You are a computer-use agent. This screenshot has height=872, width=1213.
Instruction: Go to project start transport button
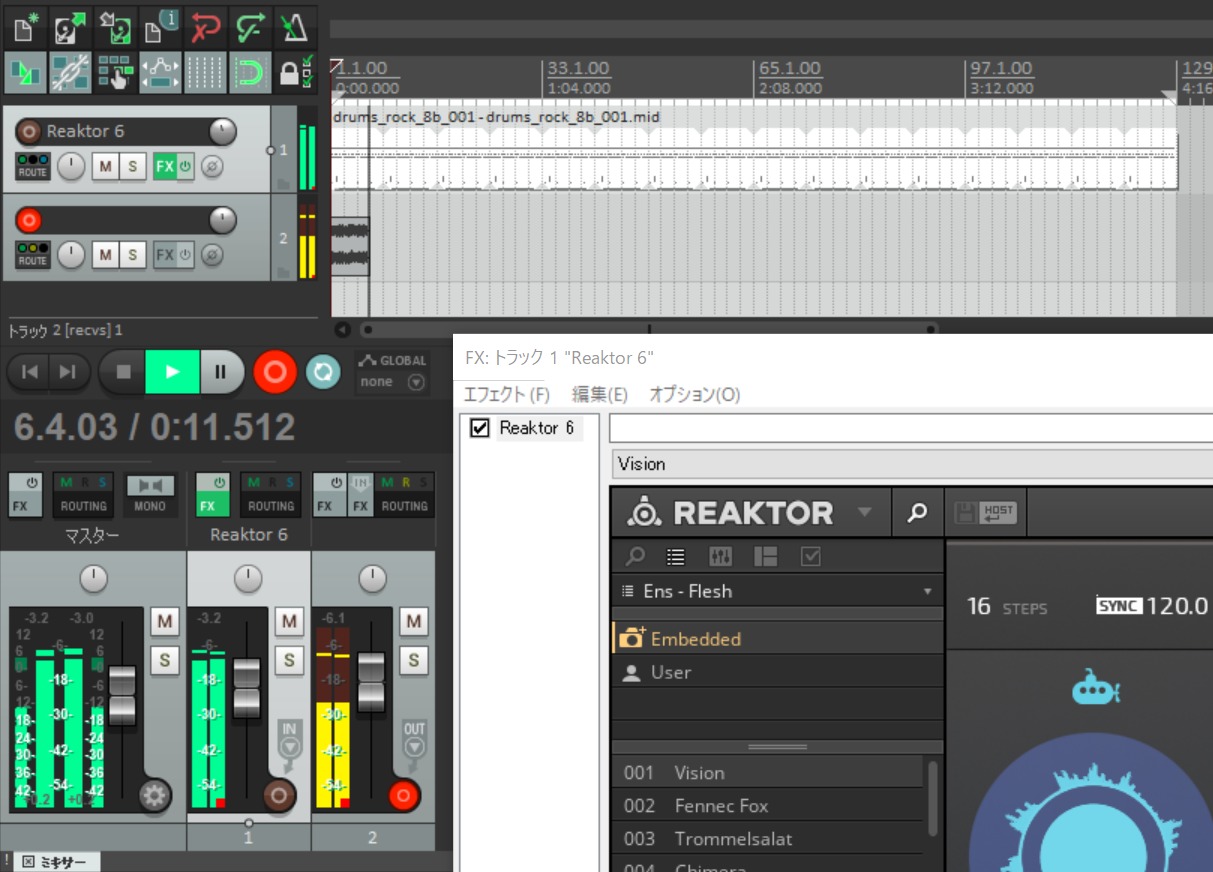(30, 372)
